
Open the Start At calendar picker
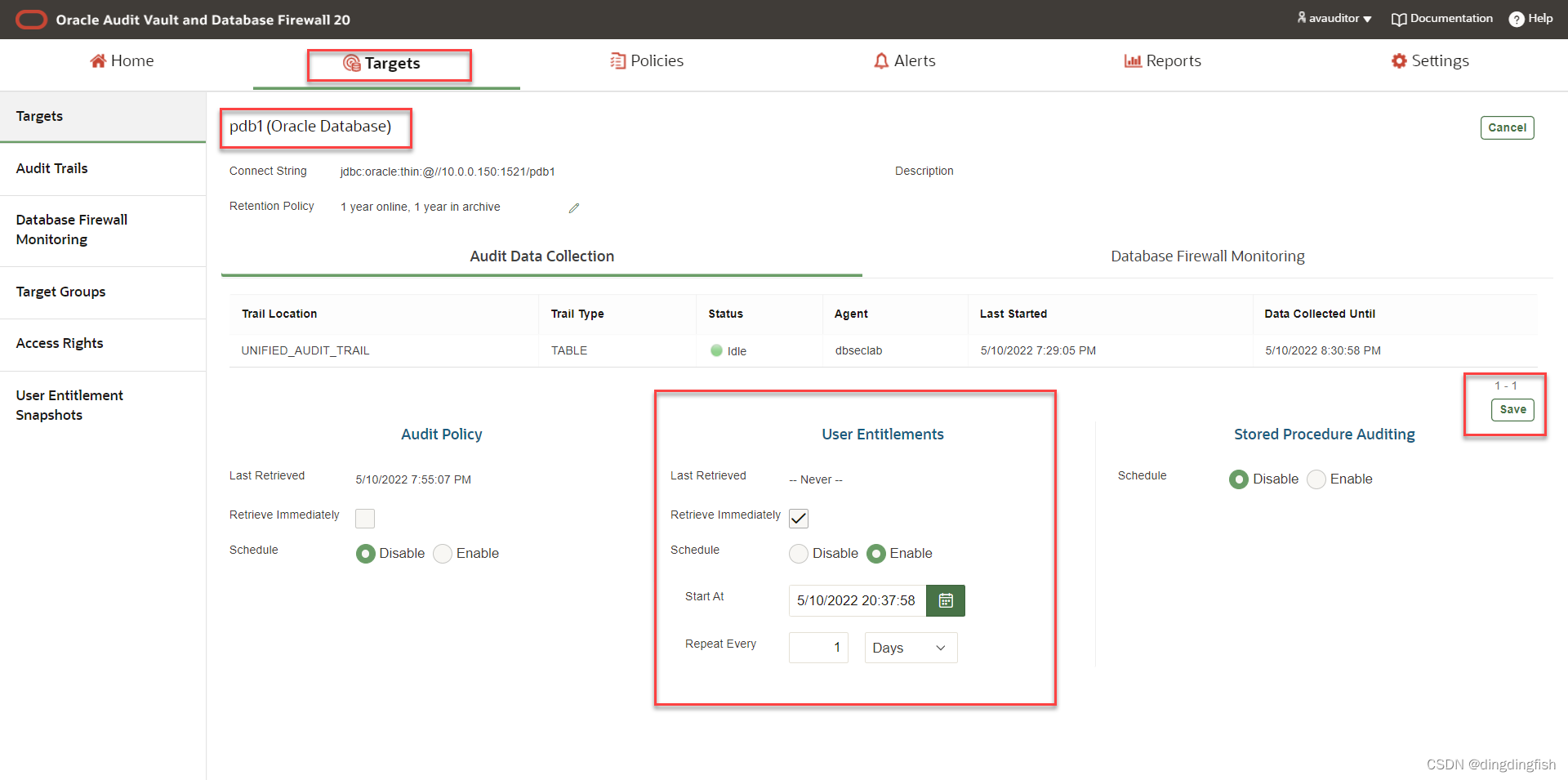(x=946, y=601)
